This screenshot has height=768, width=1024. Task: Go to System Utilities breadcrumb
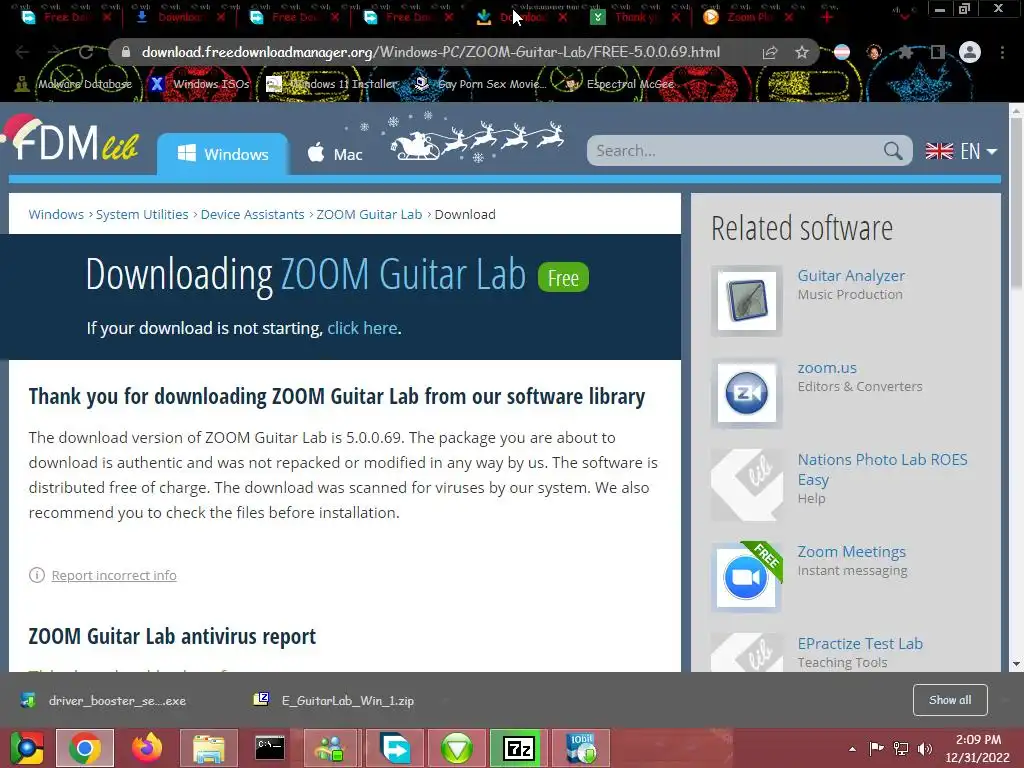point(142,214)
